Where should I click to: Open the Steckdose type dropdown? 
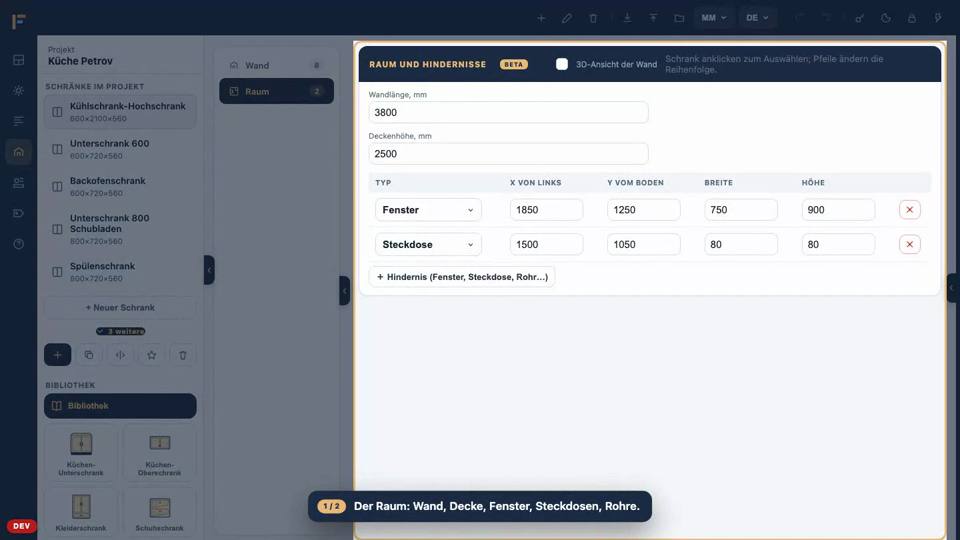pos(428,244)
